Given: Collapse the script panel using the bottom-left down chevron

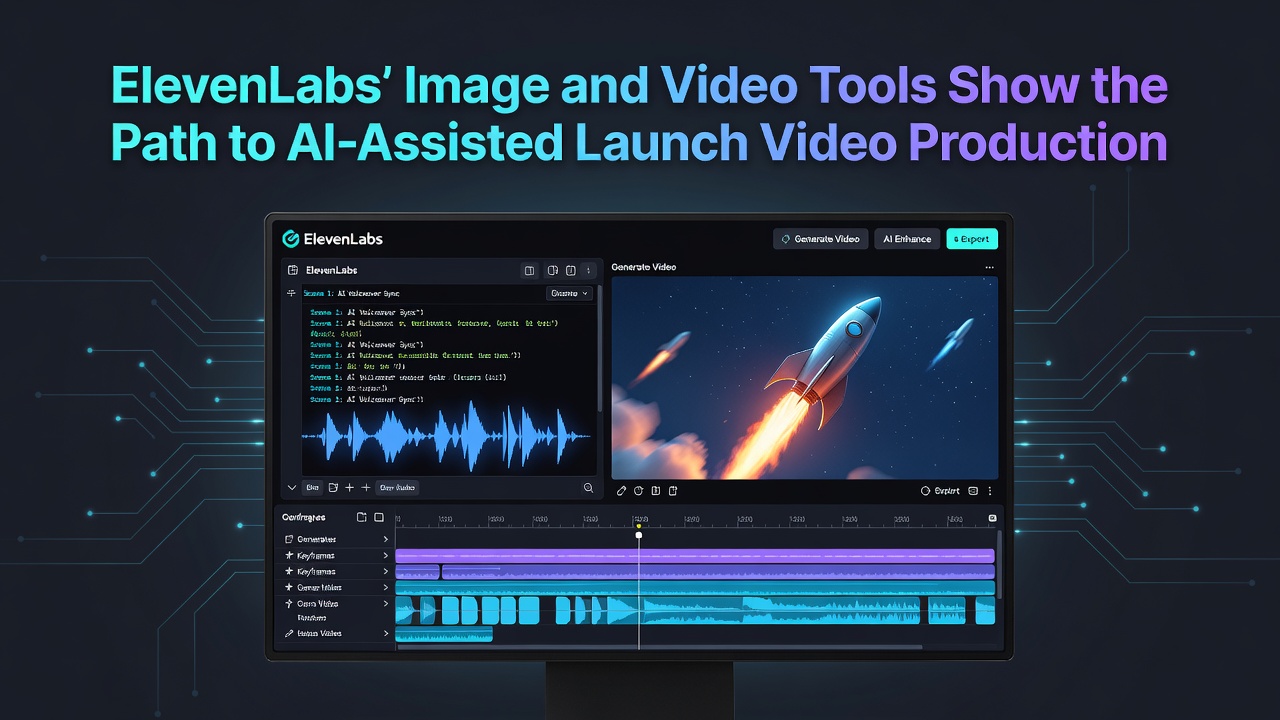Looking at the screenshot, I should coord(292,488).
